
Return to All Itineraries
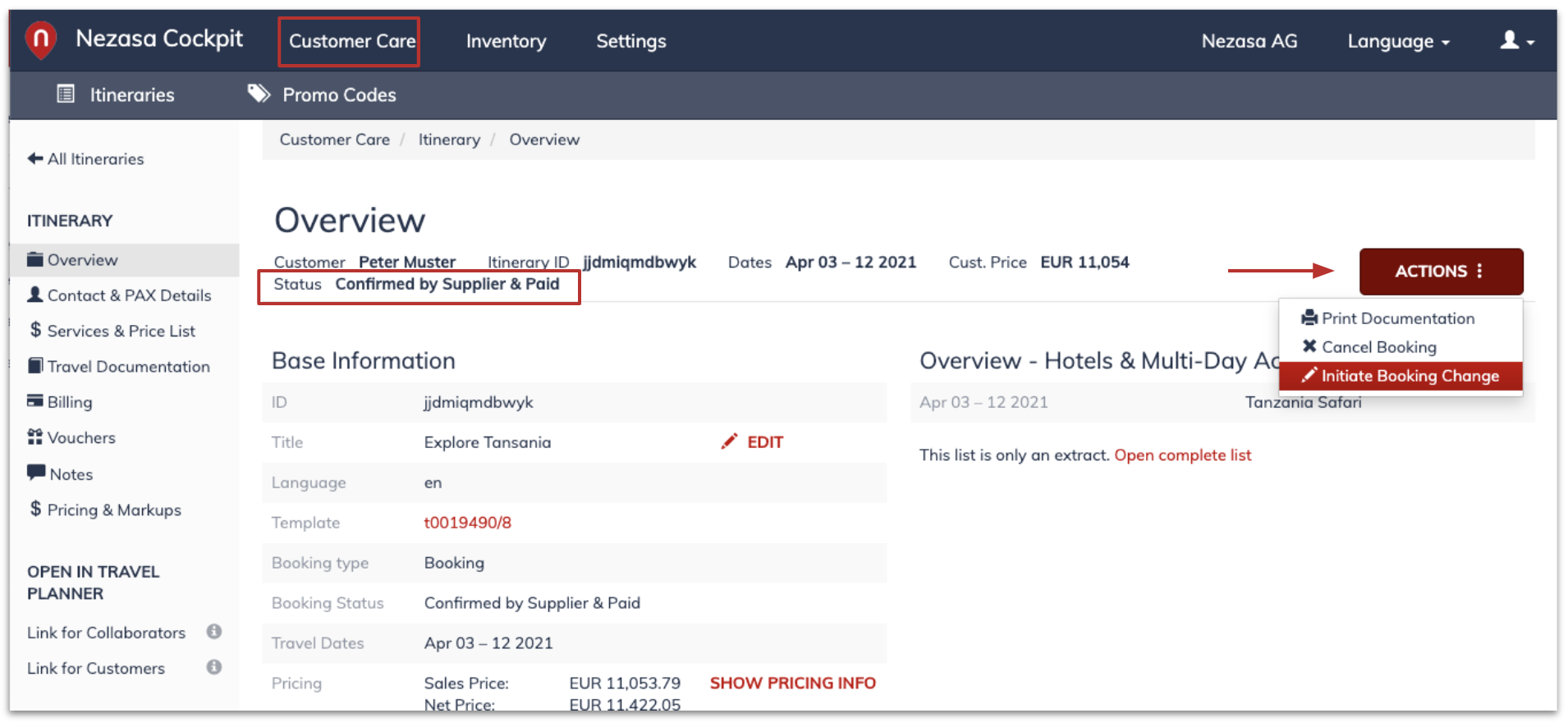pos(95,159)
